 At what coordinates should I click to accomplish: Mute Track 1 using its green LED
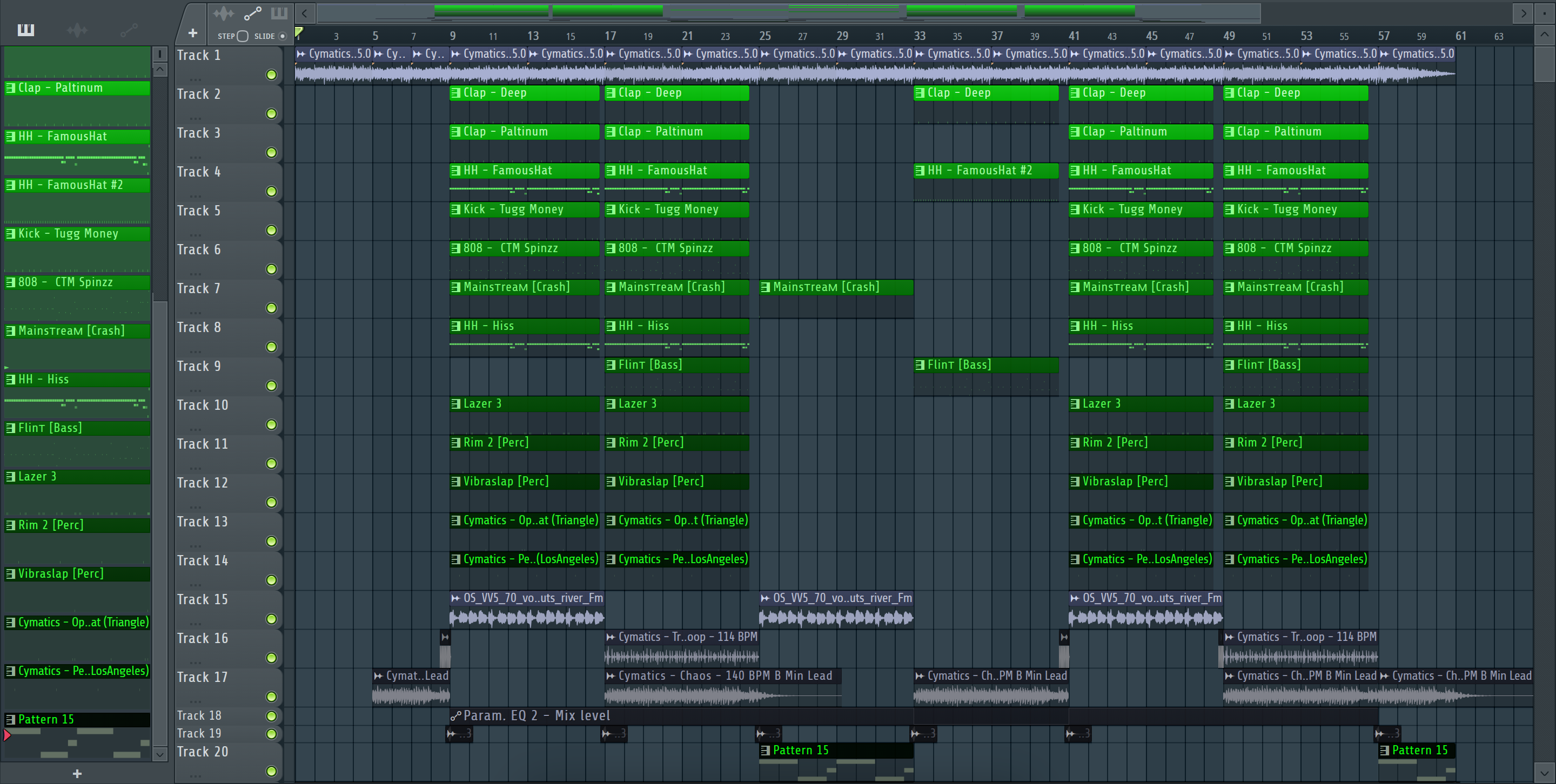(x=271, y=75)
